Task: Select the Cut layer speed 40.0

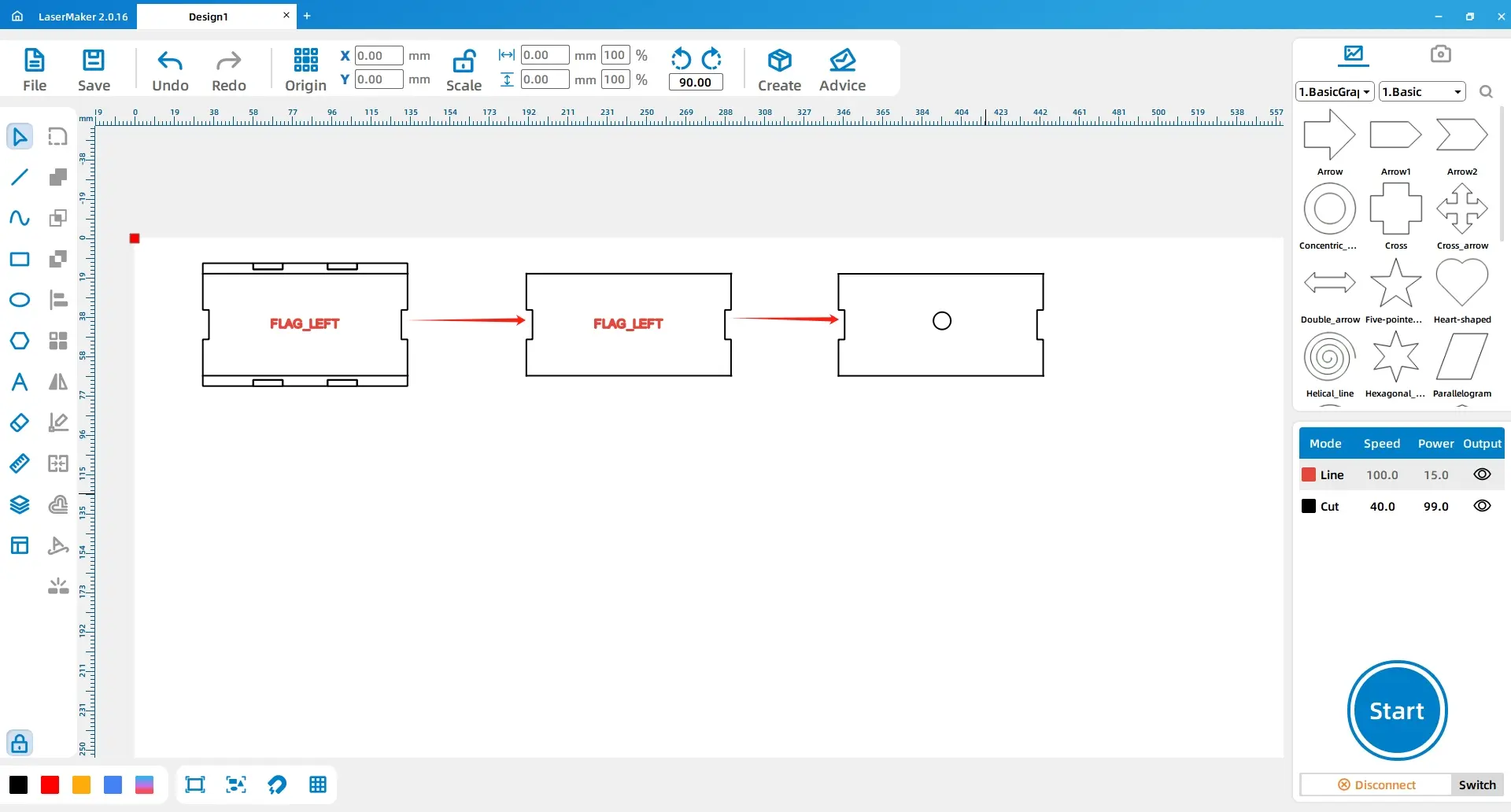Action: [x=1382, y=506]
